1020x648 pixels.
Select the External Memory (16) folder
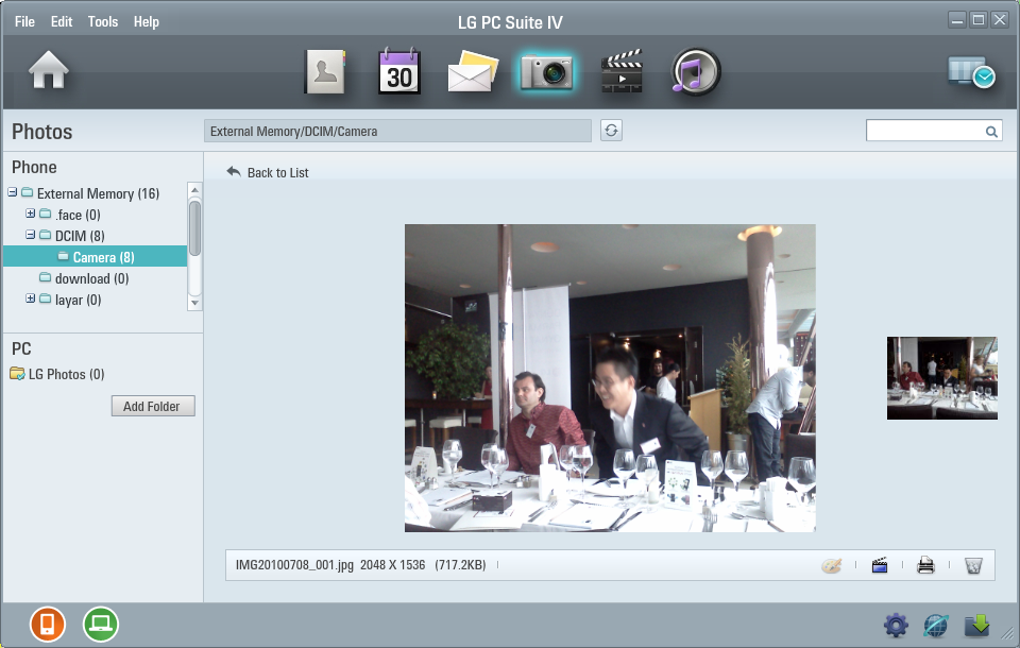[x=98, y=194]
